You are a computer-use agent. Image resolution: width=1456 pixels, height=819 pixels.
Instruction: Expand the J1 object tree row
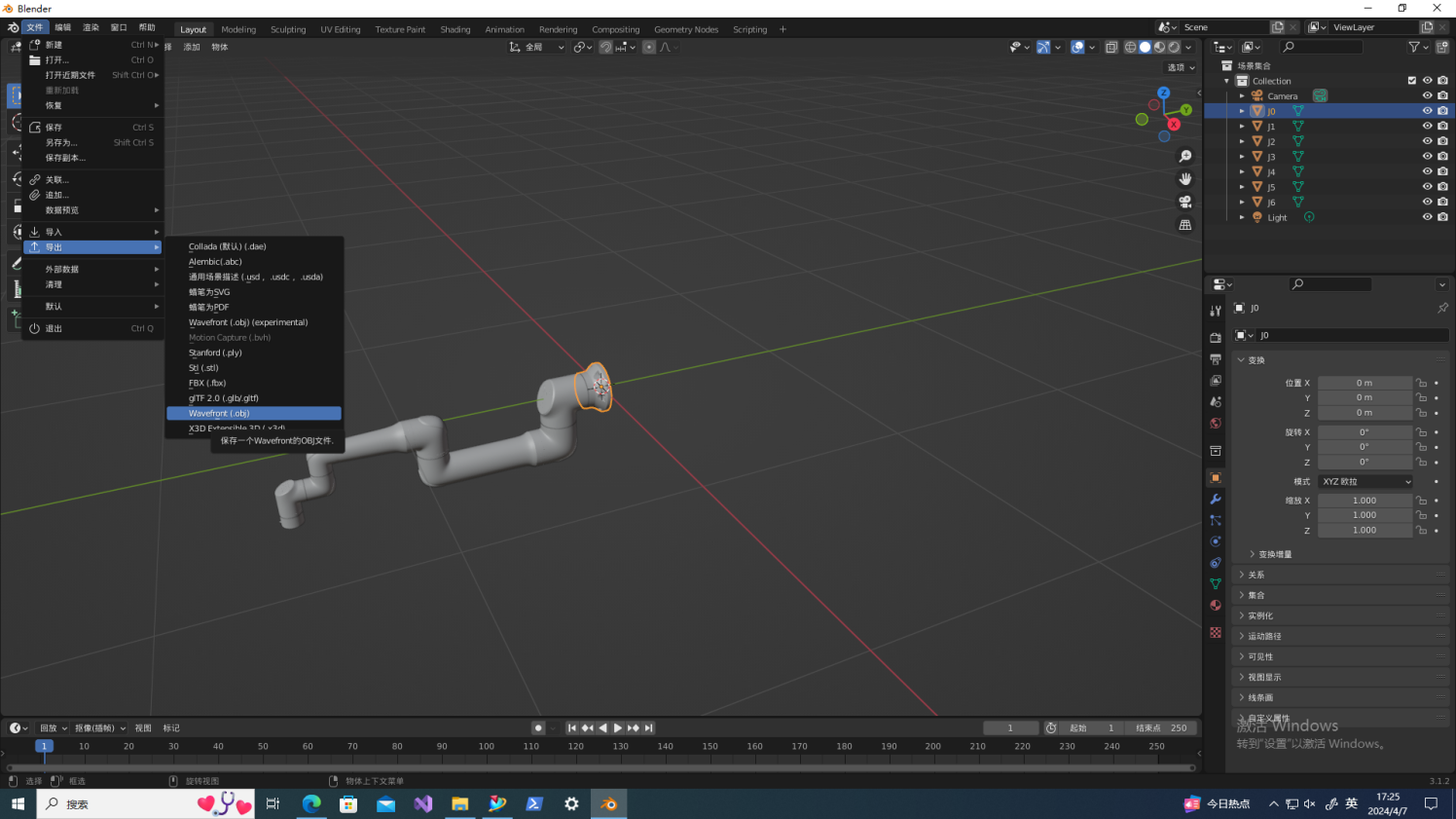coord(1242,127)
